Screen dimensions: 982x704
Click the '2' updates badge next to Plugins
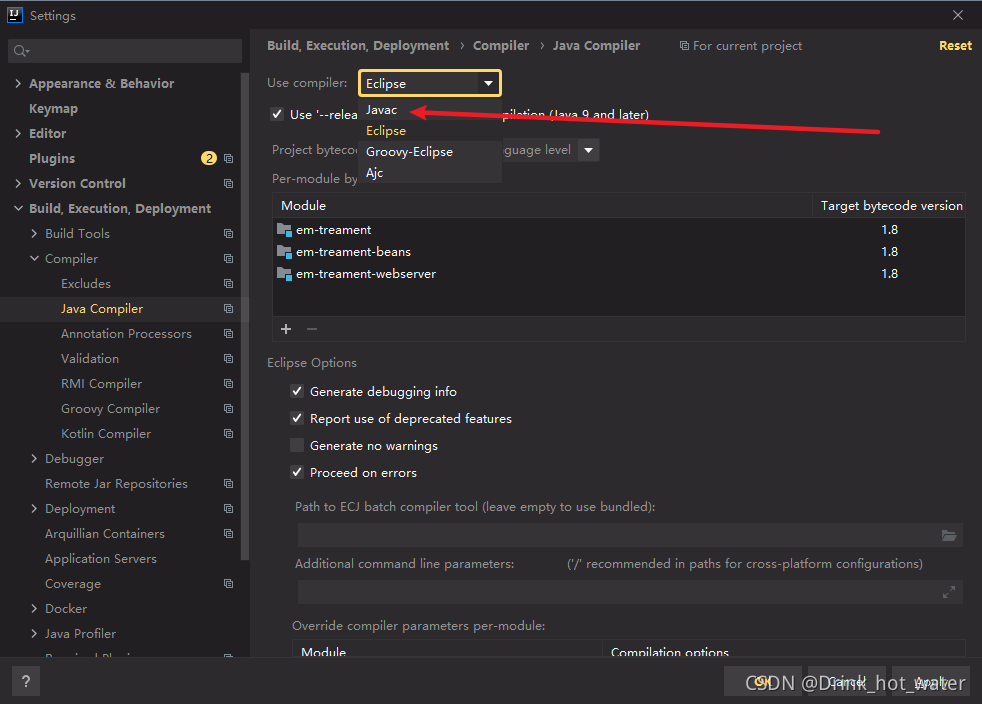pyautogui.click(x=209, y=157)
